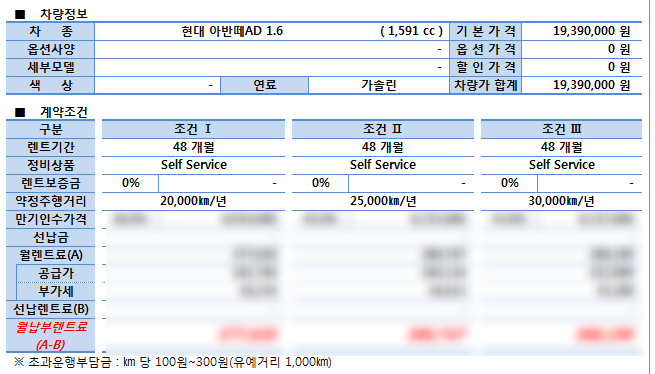Click the 20,000km/년 mileage cell
Screen dimensions: 655x374
coord(193,201)
